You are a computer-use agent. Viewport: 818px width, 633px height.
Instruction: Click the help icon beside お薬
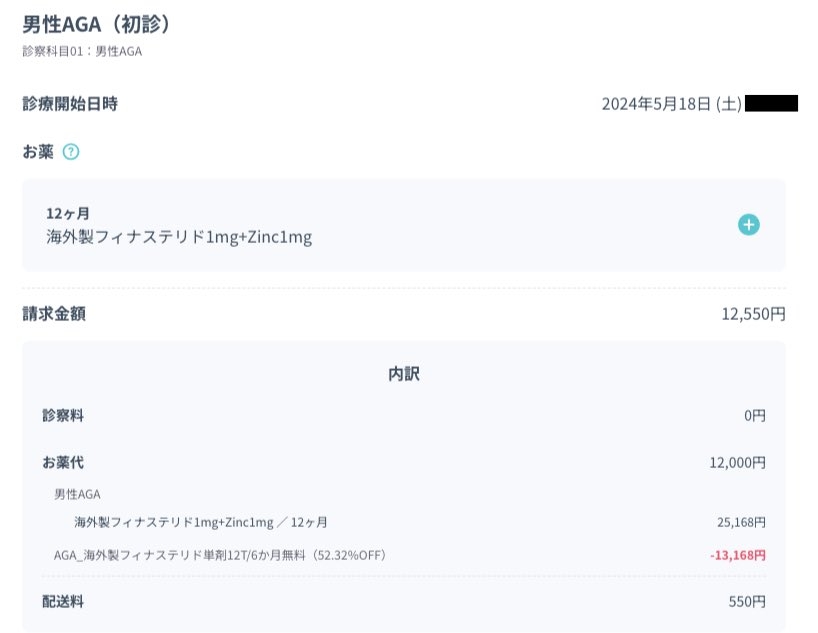71,152
